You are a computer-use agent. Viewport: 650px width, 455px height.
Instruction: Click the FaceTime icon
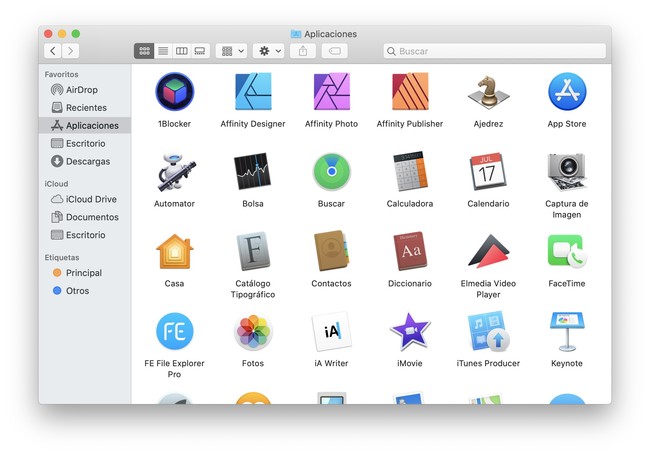click(x=567, y=251)
